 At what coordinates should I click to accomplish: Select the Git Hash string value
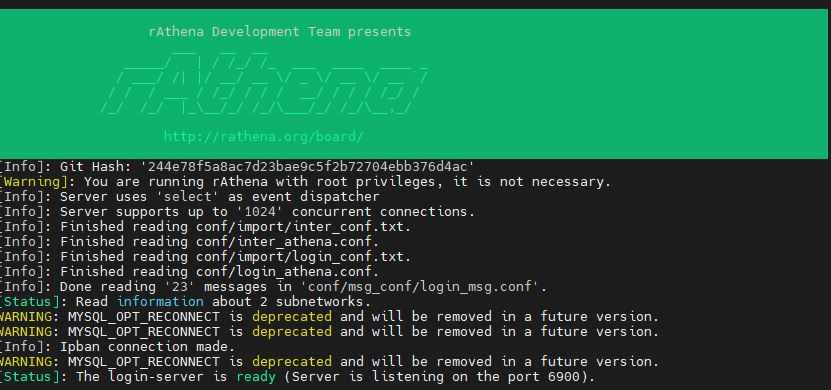307,166
